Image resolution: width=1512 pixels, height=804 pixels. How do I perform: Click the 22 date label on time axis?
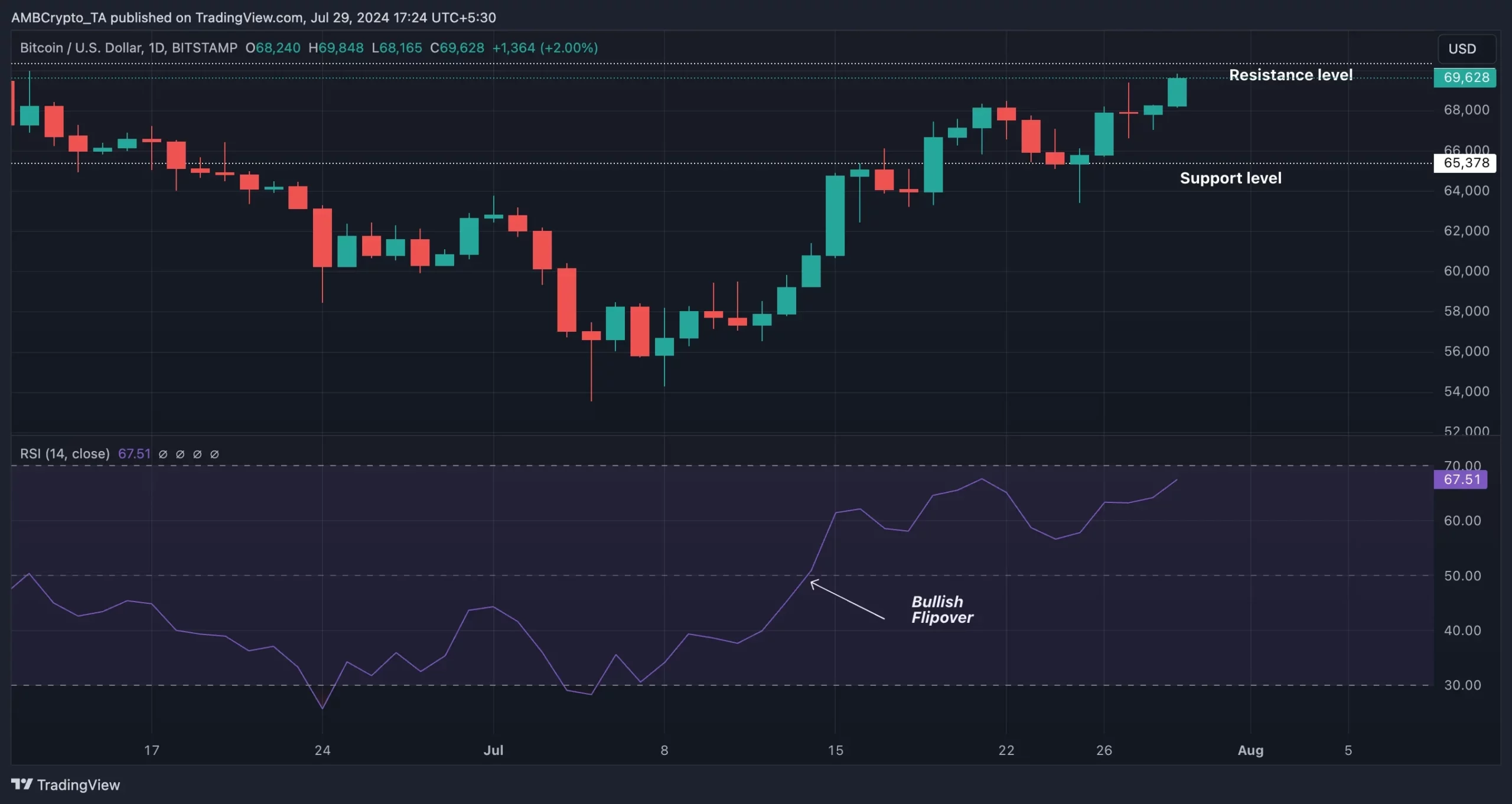pyautogui.click(x=1006, y=750)
